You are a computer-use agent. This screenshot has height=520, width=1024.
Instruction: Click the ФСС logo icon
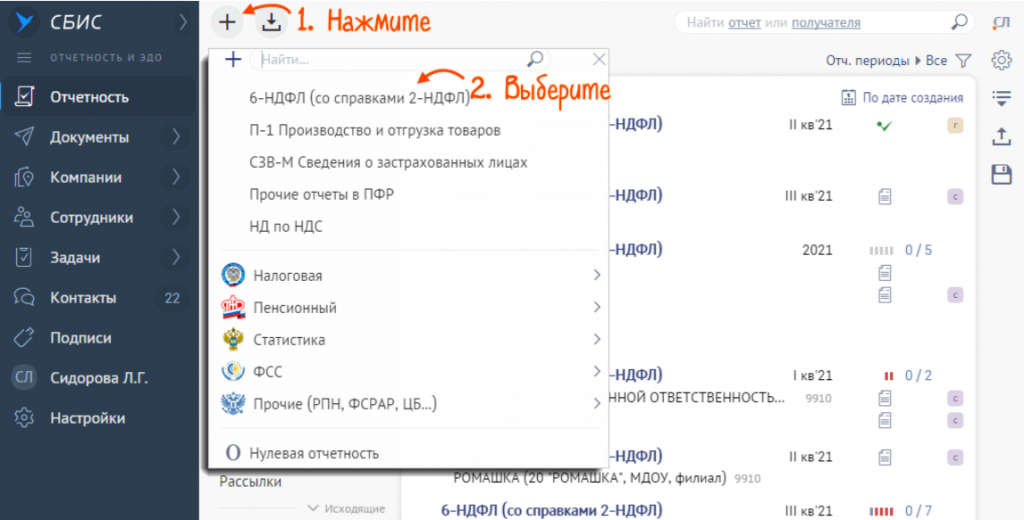tap(233, 371)
